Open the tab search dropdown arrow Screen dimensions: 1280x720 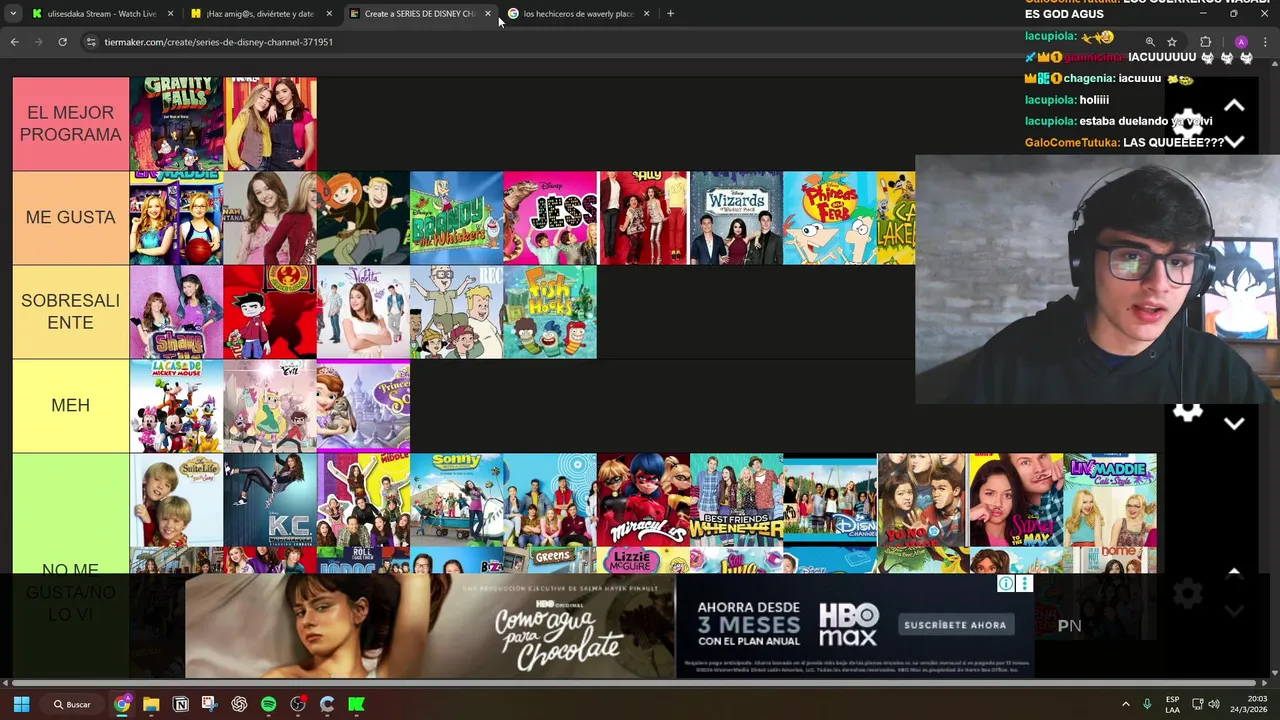[14, 14]
